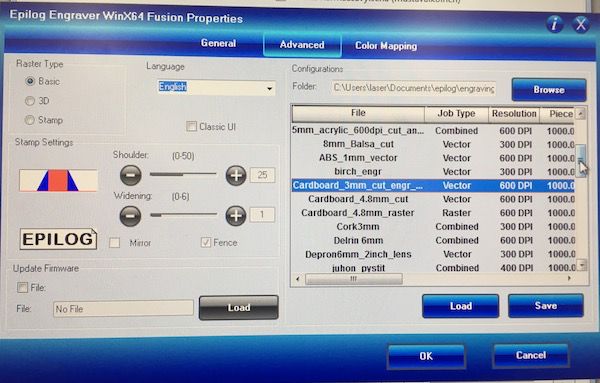Click the firmware Load button
The image size is (600, 383).
[239, 307]
